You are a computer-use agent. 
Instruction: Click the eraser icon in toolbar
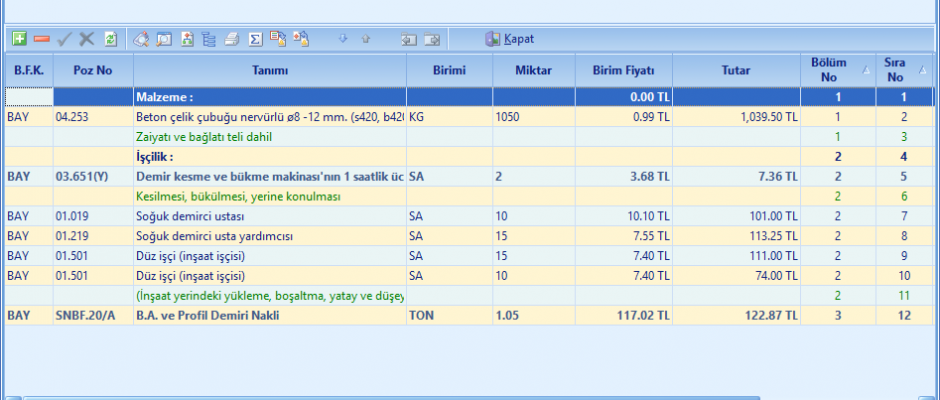[x=141, y=39]
